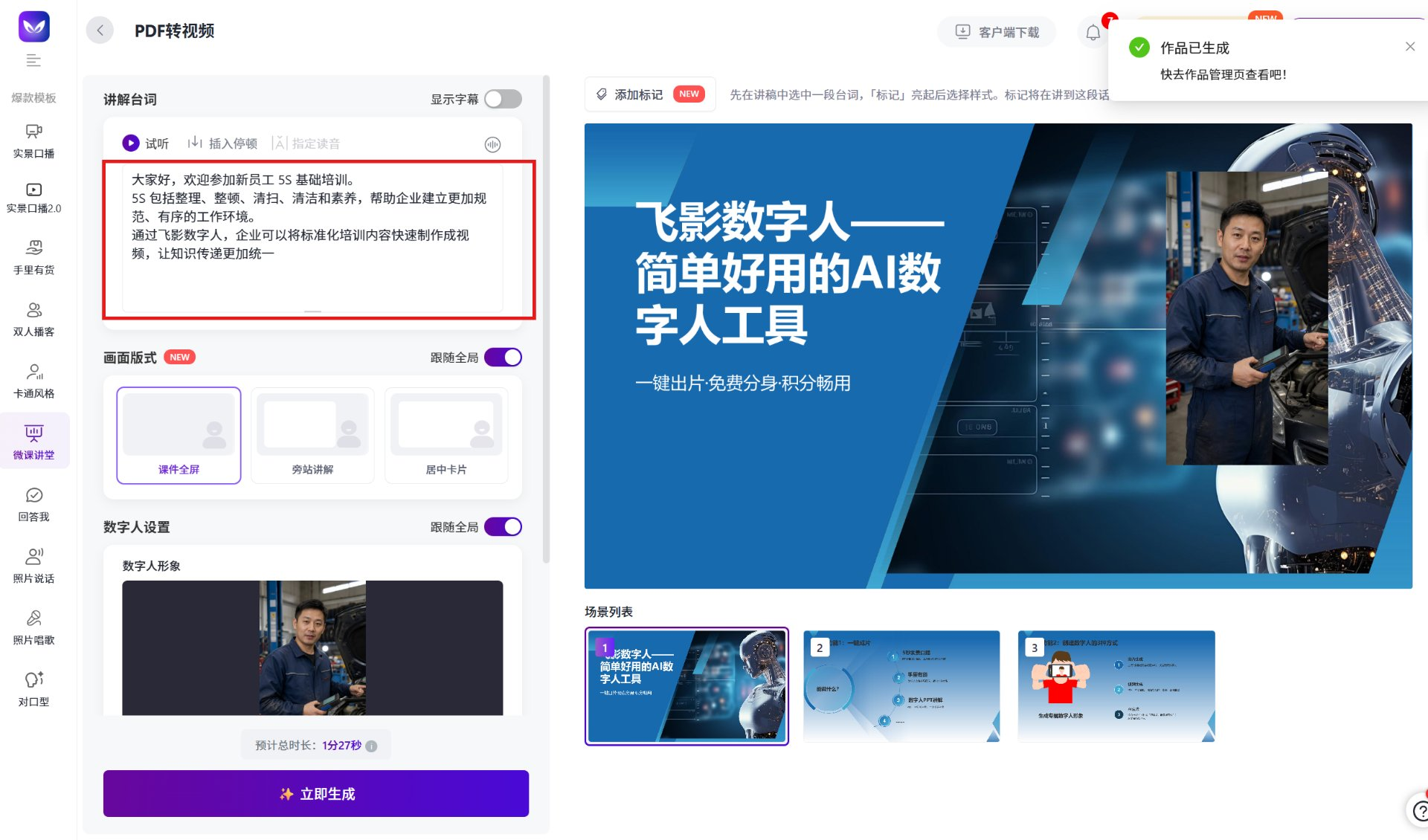Click the Feiying app logo
Viewport: 1428px width, 840px height.
pyautogui.click(x=34, y=27)
